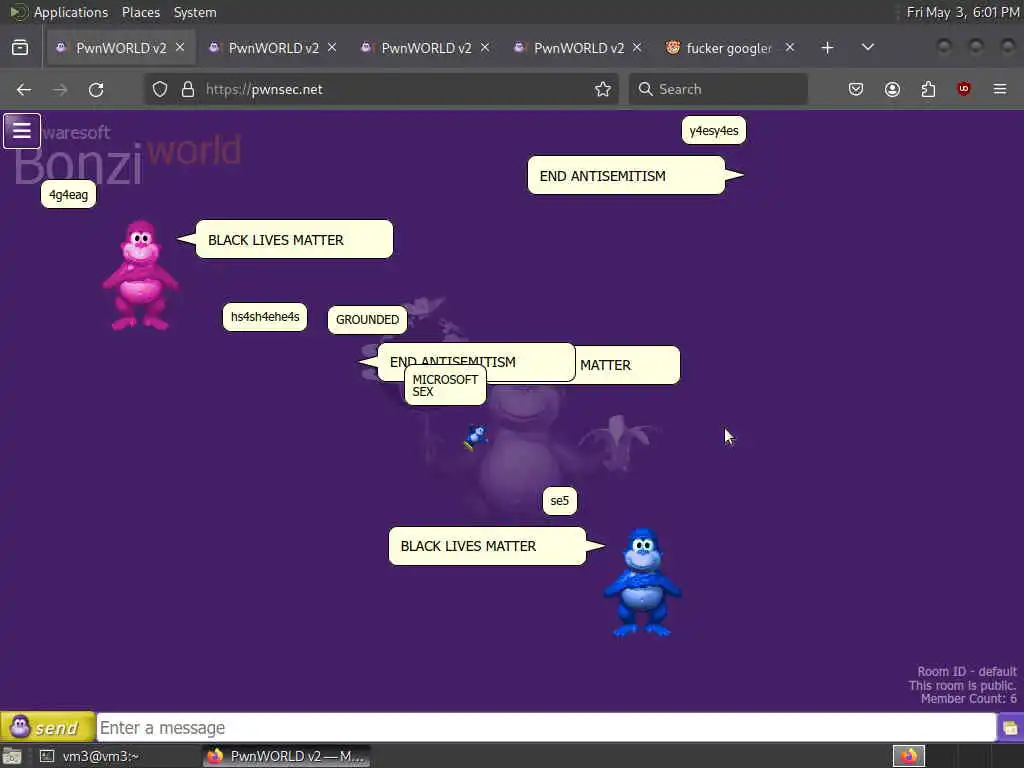Click the Member Count: 6 text
Viewport: 1024px width, 768px height.
pos(968,699)
